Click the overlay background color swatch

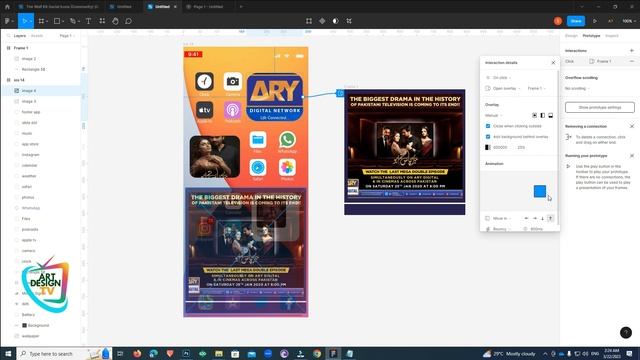(488, 147)
